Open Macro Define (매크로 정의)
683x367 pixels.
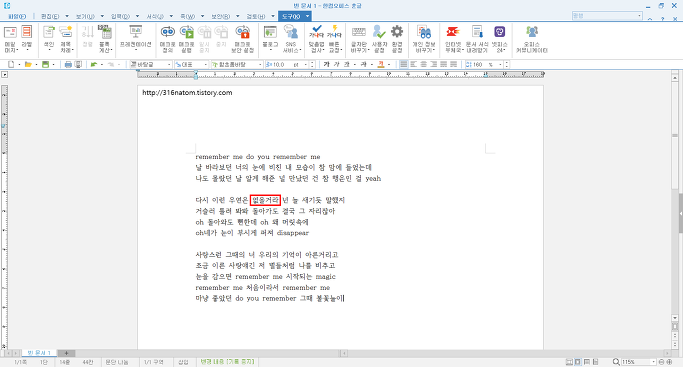click(x=168, y=39)
